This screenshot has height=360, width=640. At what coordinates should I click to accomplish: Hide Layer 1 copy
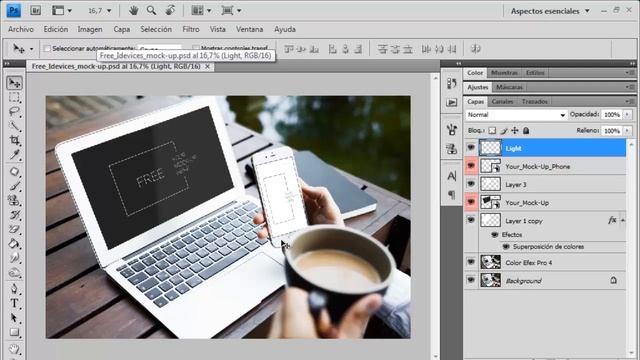(471, 220)
